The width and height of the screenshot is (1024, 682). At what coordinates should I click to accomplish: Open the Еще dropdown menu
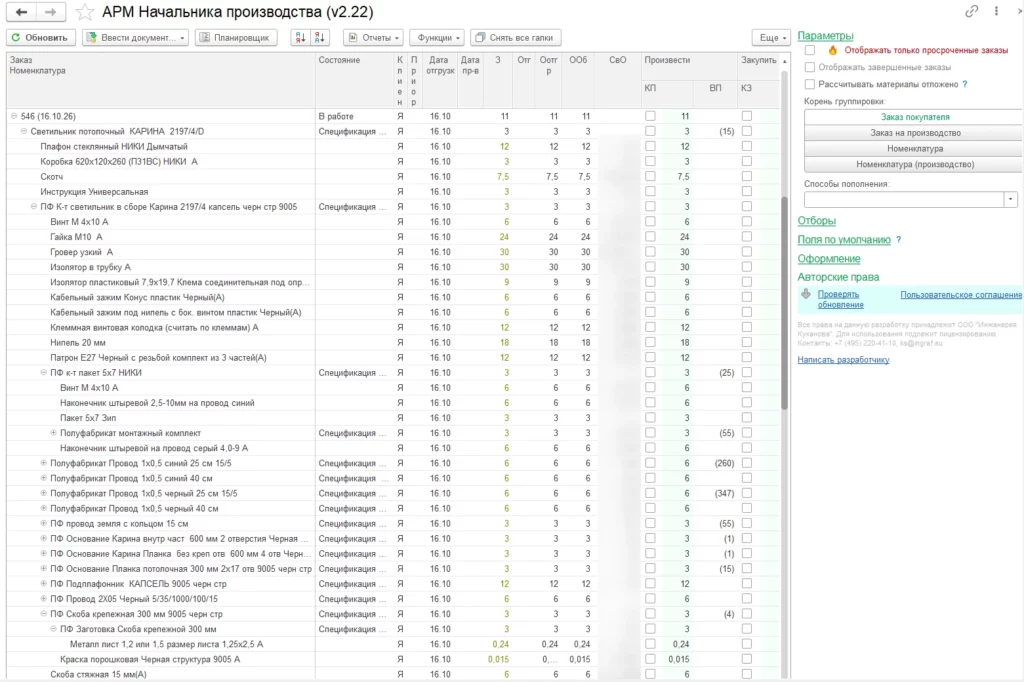click(x=771, y=38)
